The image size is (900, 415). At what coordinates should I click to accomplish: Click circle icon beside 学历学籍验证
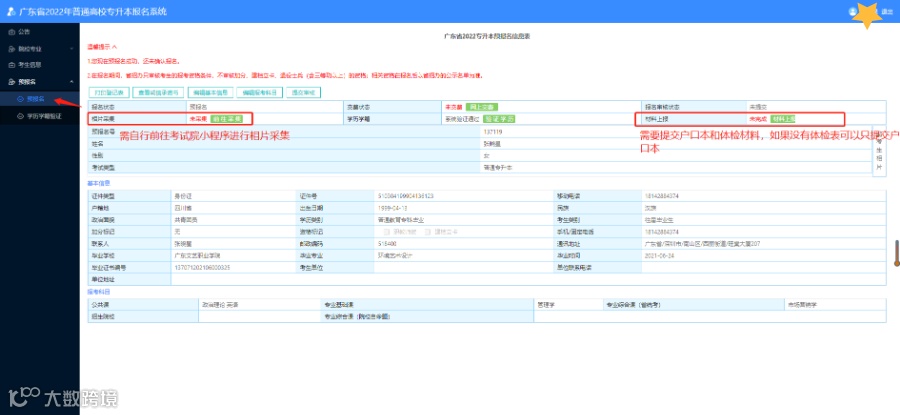21,116
